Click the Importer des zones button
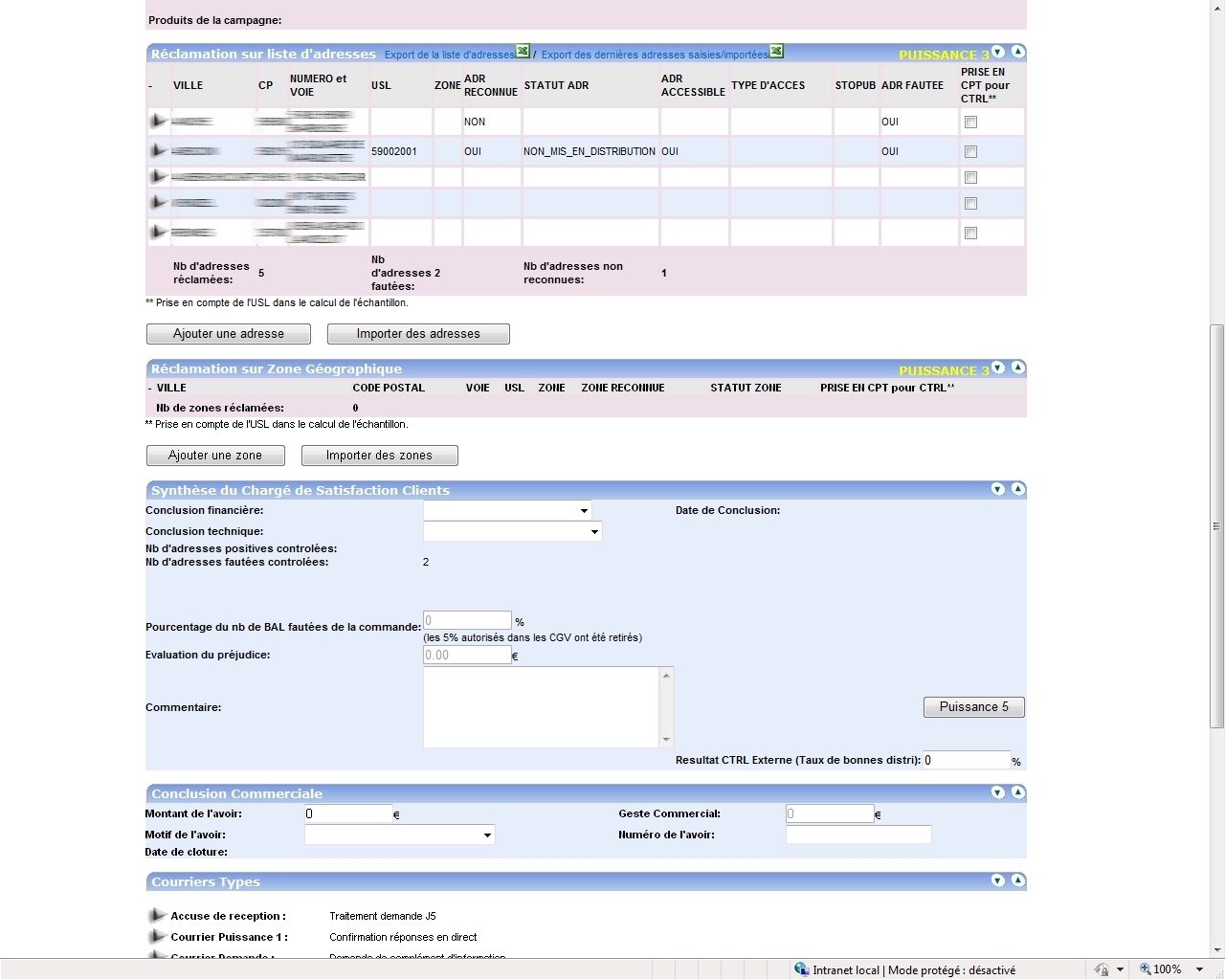 point(379,456)
